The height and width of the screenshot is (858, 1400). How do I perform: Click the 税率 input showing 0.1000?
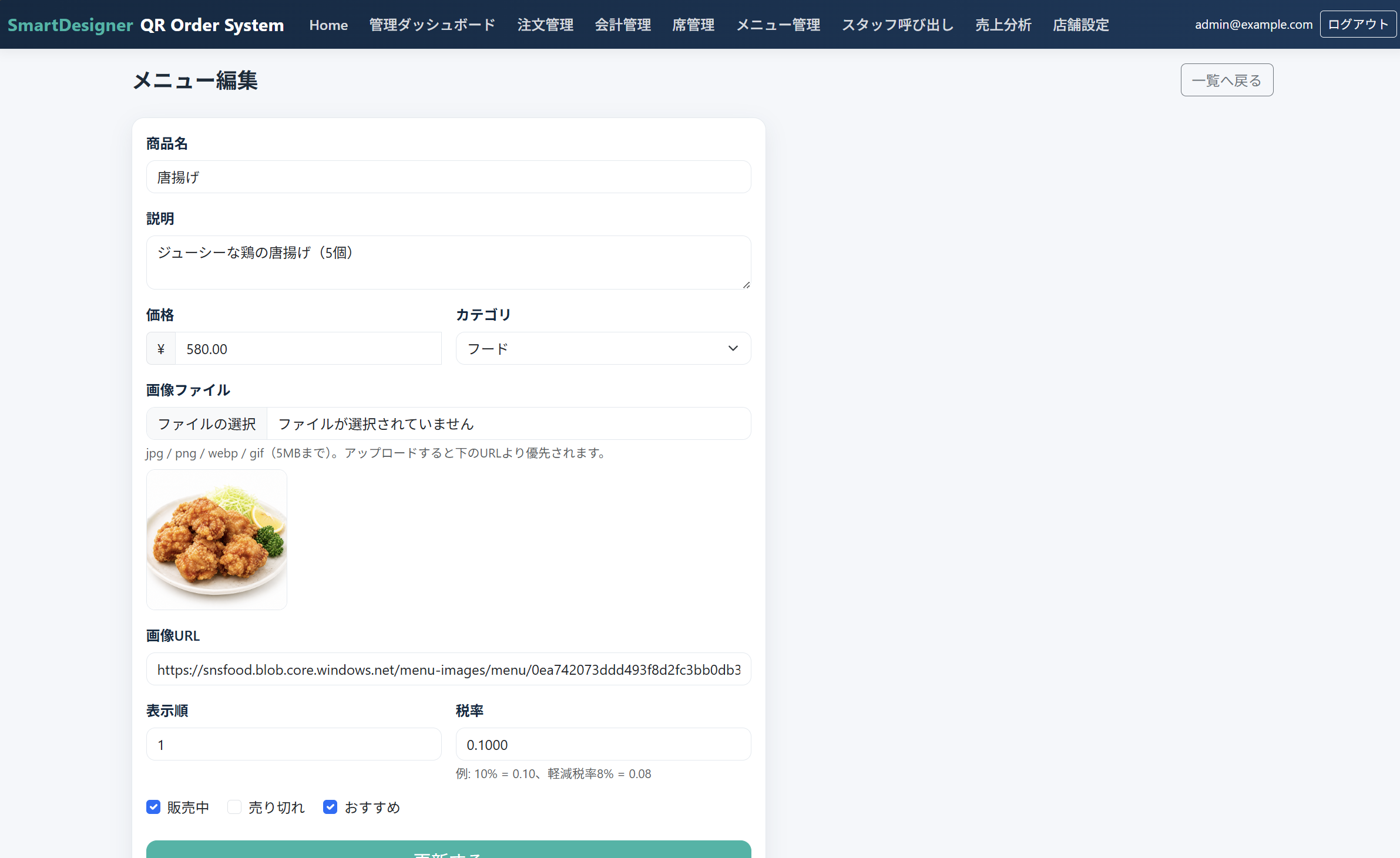[x=603, y=744]
